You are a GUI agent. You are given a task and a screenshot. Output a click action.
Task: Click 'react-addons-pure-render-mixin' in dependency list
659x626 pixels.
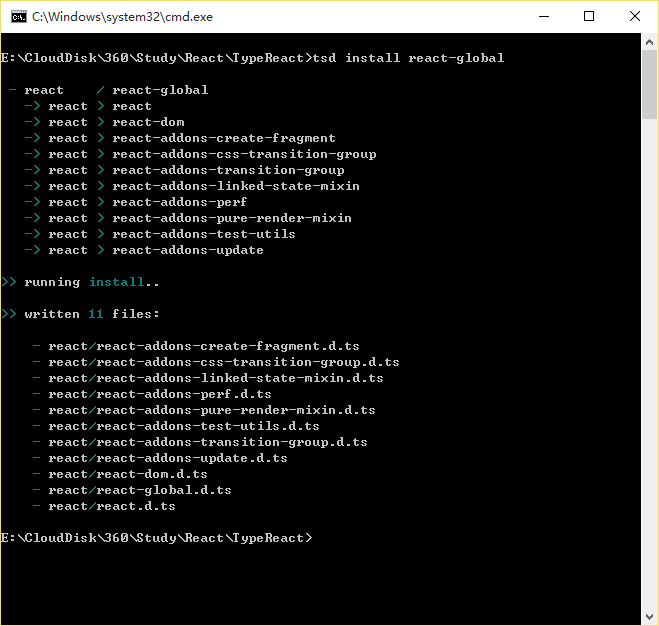click(x=232, y=218)
